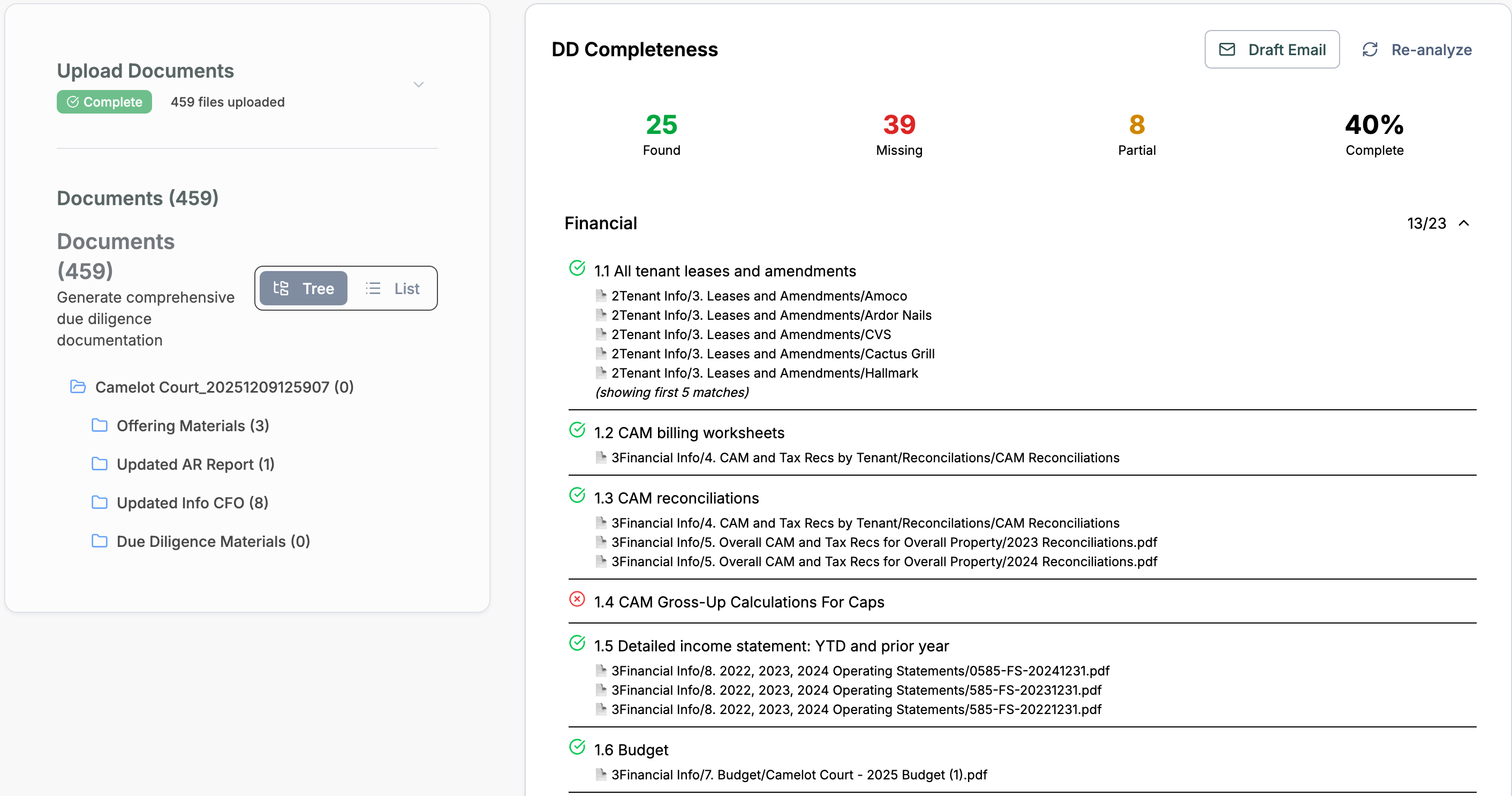Switch document view to Tree
1512x796 pixels.
tap(304, 288)
